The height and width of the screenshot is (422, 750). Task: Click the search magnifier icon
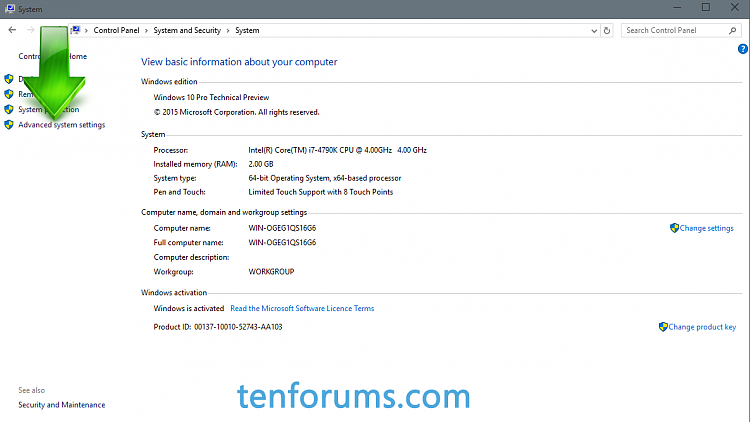732,31
